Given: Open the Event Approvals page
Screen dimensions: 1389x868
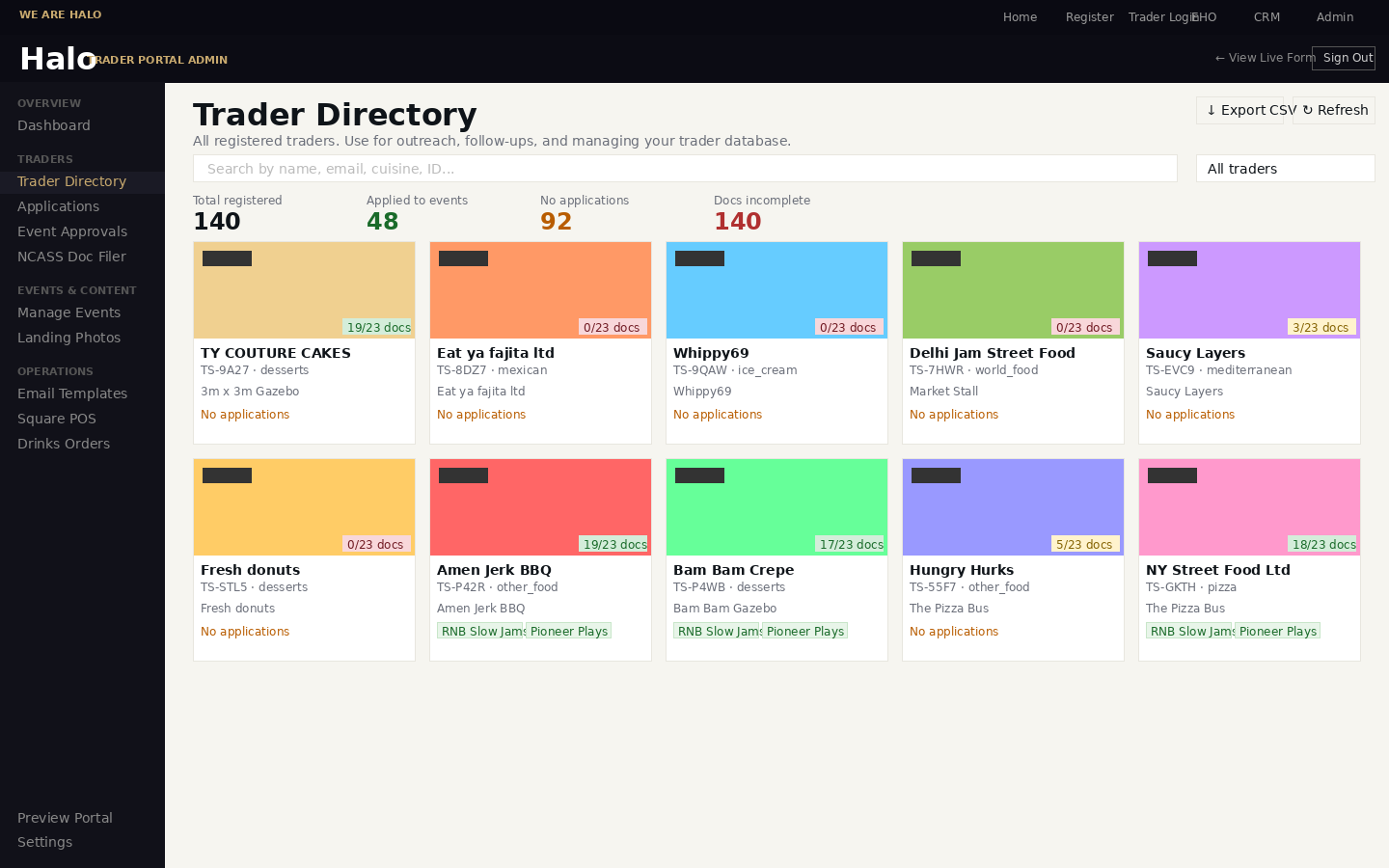Looking at the screenshot, I should pos(72,231).
